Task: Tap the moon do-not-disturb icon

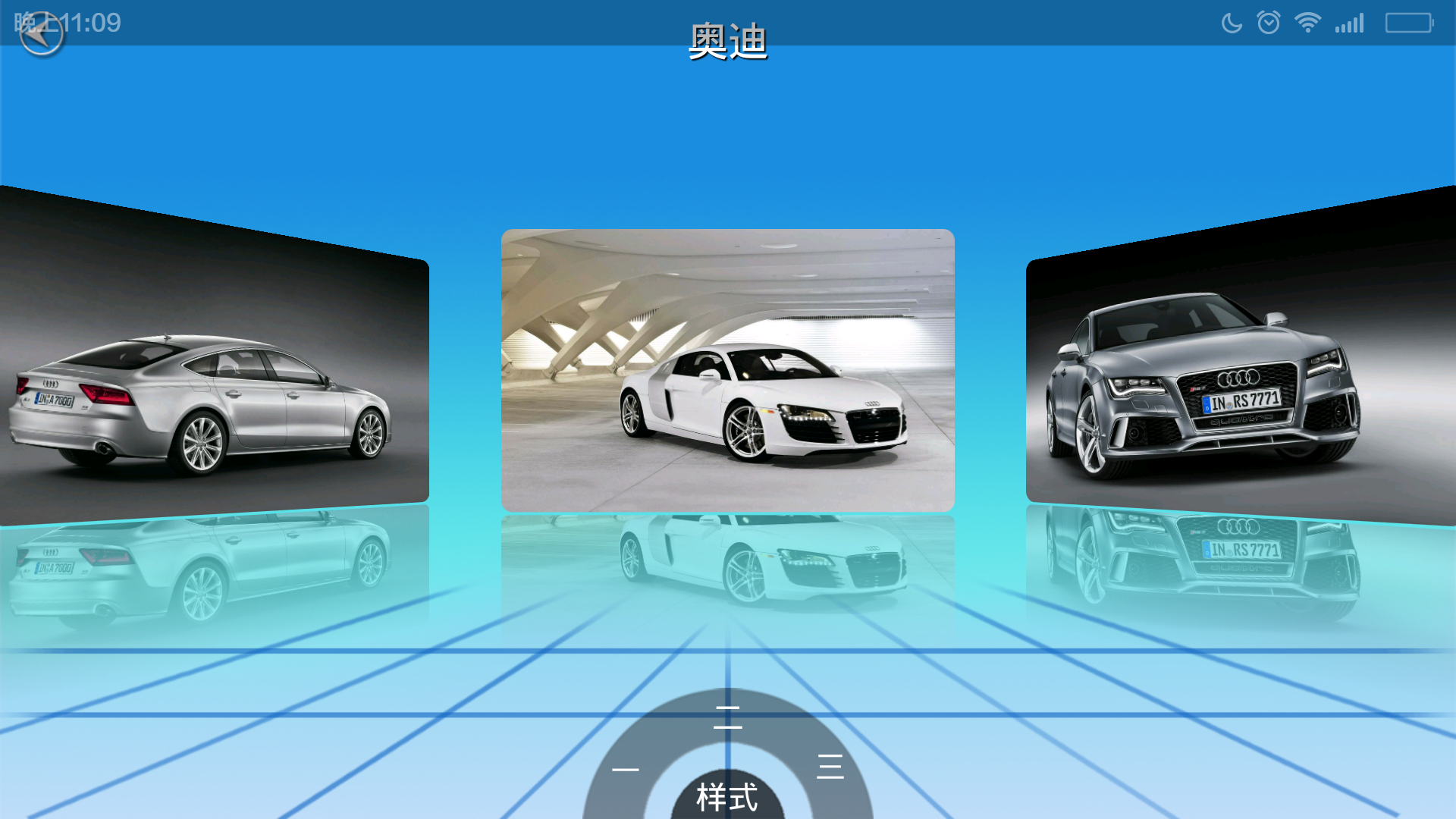Action: (1232, 23)
